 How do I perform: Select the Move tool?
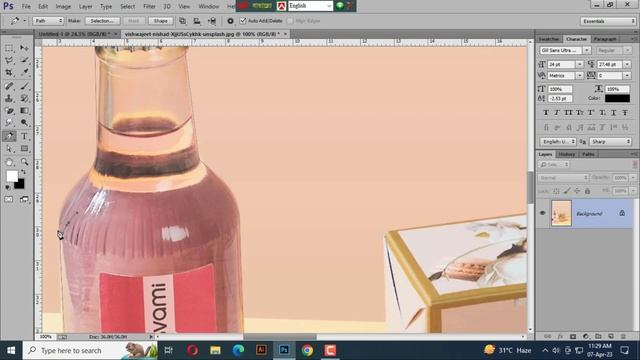coord(24,48)
